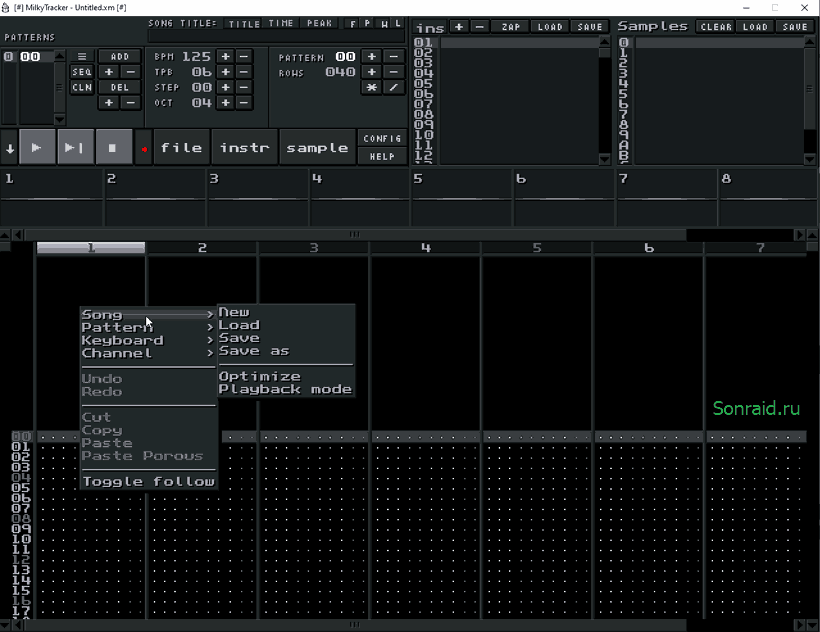Toggle the W wrap button
820x632 pixels.
(x=384, y=24)
